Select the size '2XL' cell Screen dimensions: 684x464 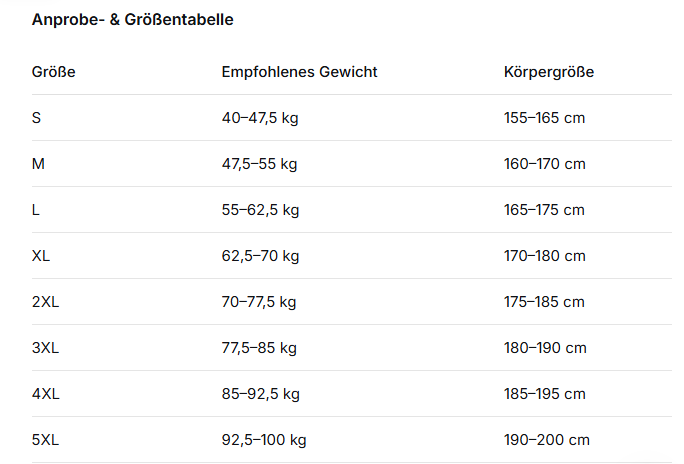coord(45,302)
